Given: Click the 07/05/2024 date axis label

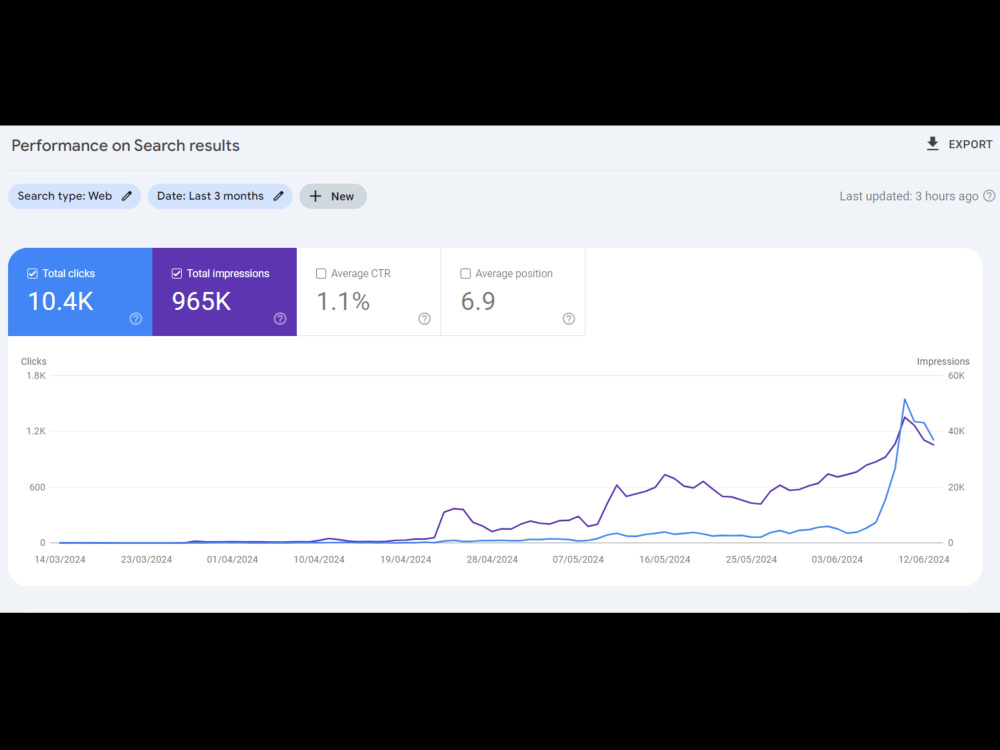Looking at the screenshot, I should click(x=578, y=559).
